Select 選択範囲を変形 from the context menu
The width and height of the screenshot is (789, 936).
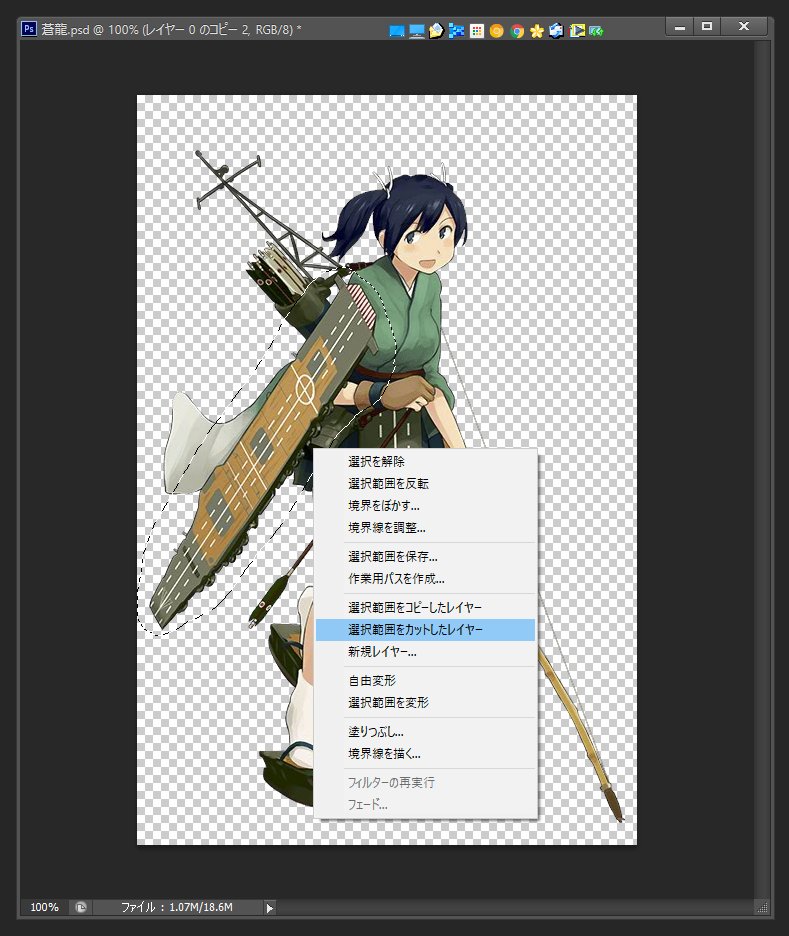[425, 703]
